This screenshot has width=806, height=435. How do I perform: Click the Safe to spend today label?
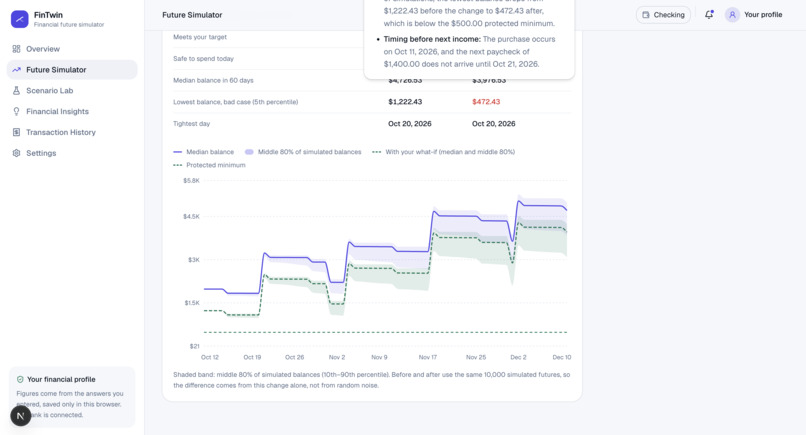(204, 59)
